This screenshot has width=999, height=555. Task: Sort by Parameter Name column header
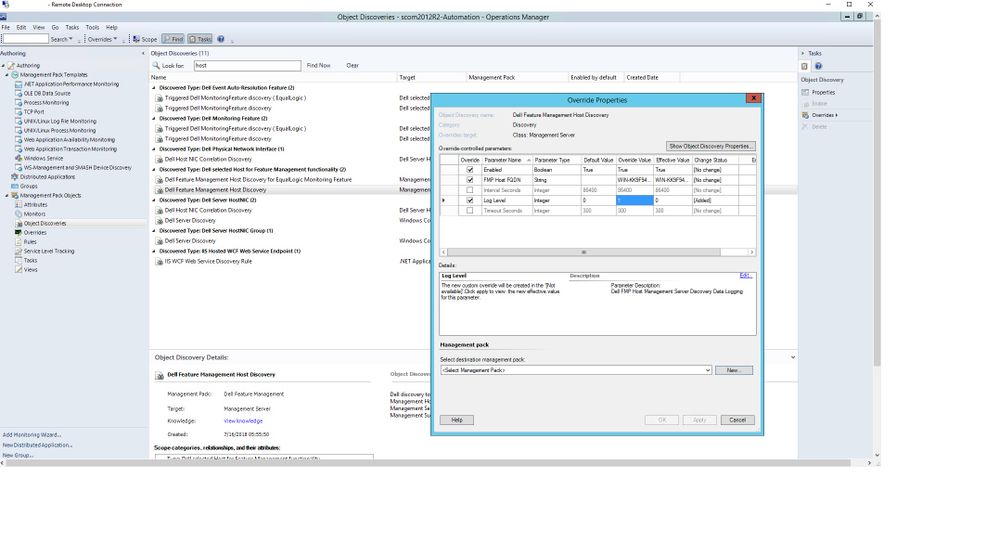pos(507,160)
